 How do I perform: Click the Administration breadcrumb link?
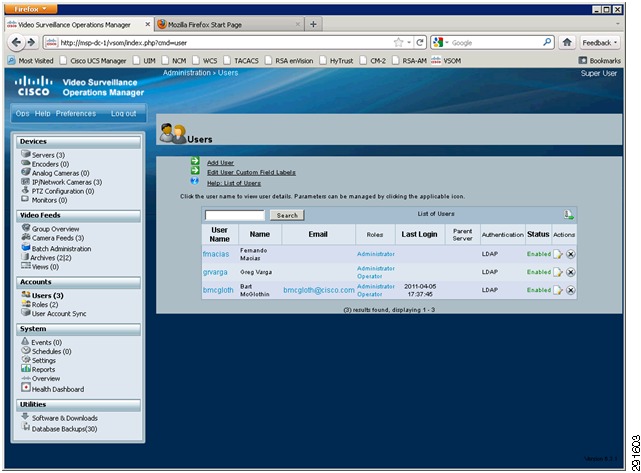(186, 73)
